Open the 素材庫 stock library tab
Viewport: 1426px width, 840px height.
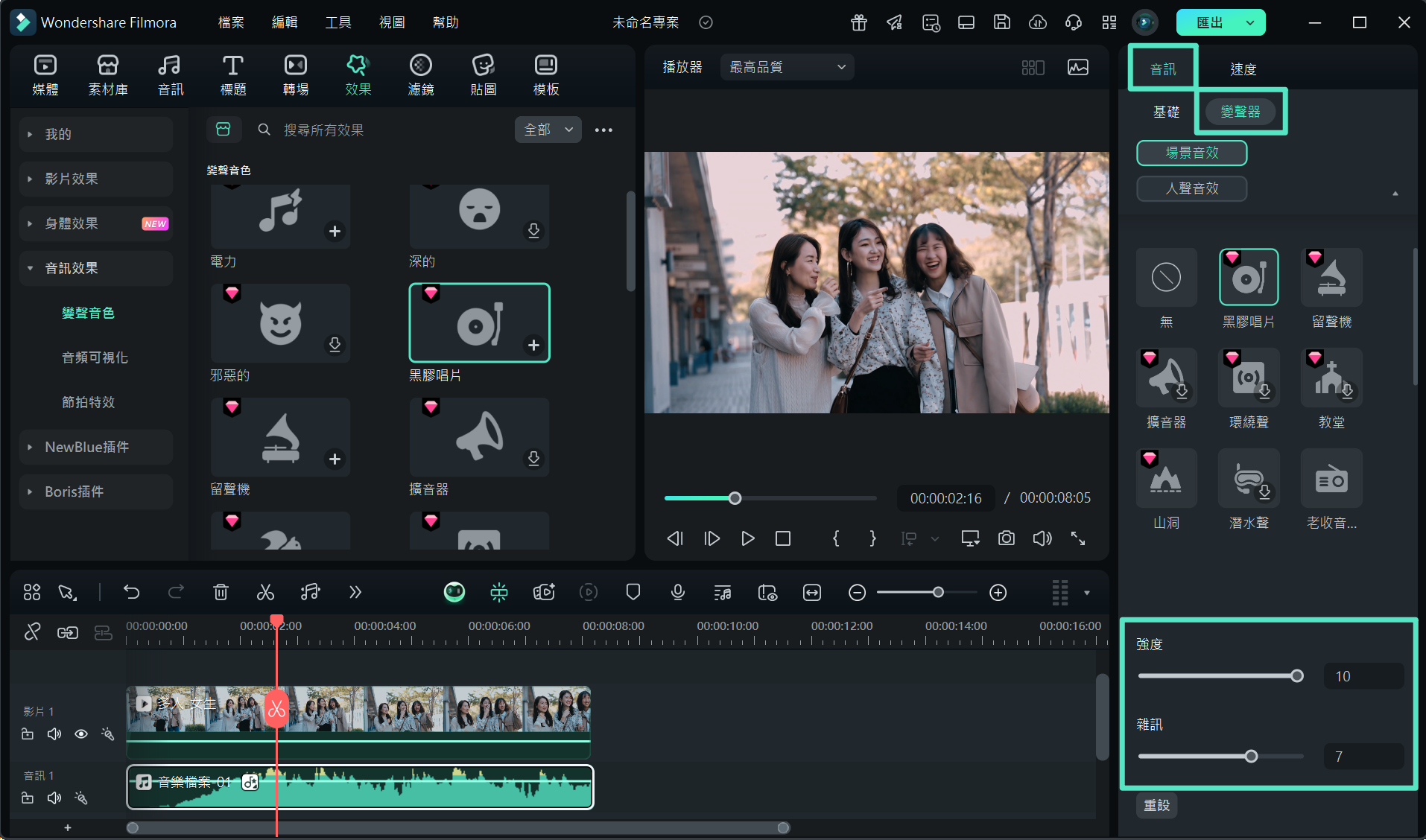coord(108,75)
